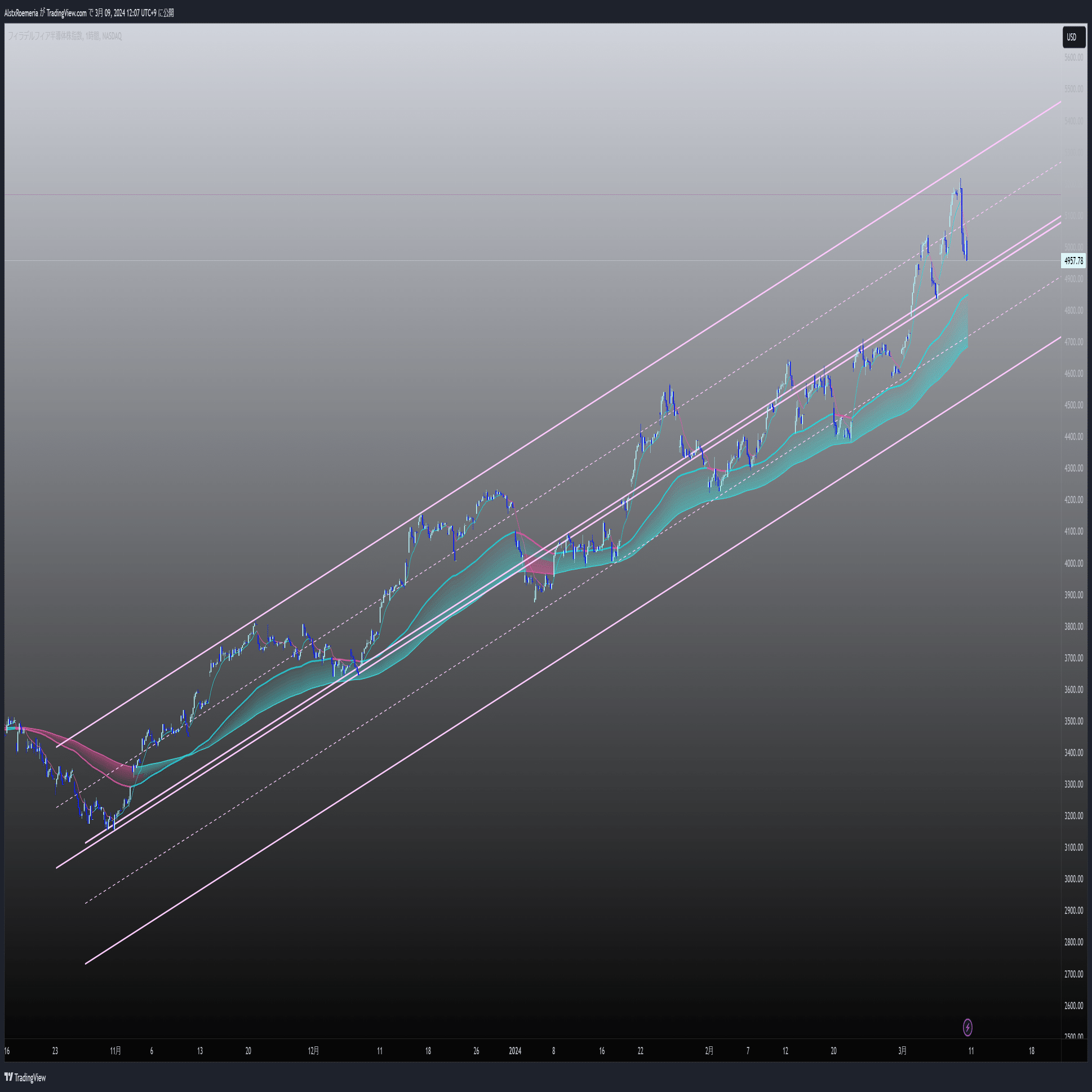Click the 4500.00 price scale label
Viewport: 1092px width, 1092px height.
coord(1073,405)
